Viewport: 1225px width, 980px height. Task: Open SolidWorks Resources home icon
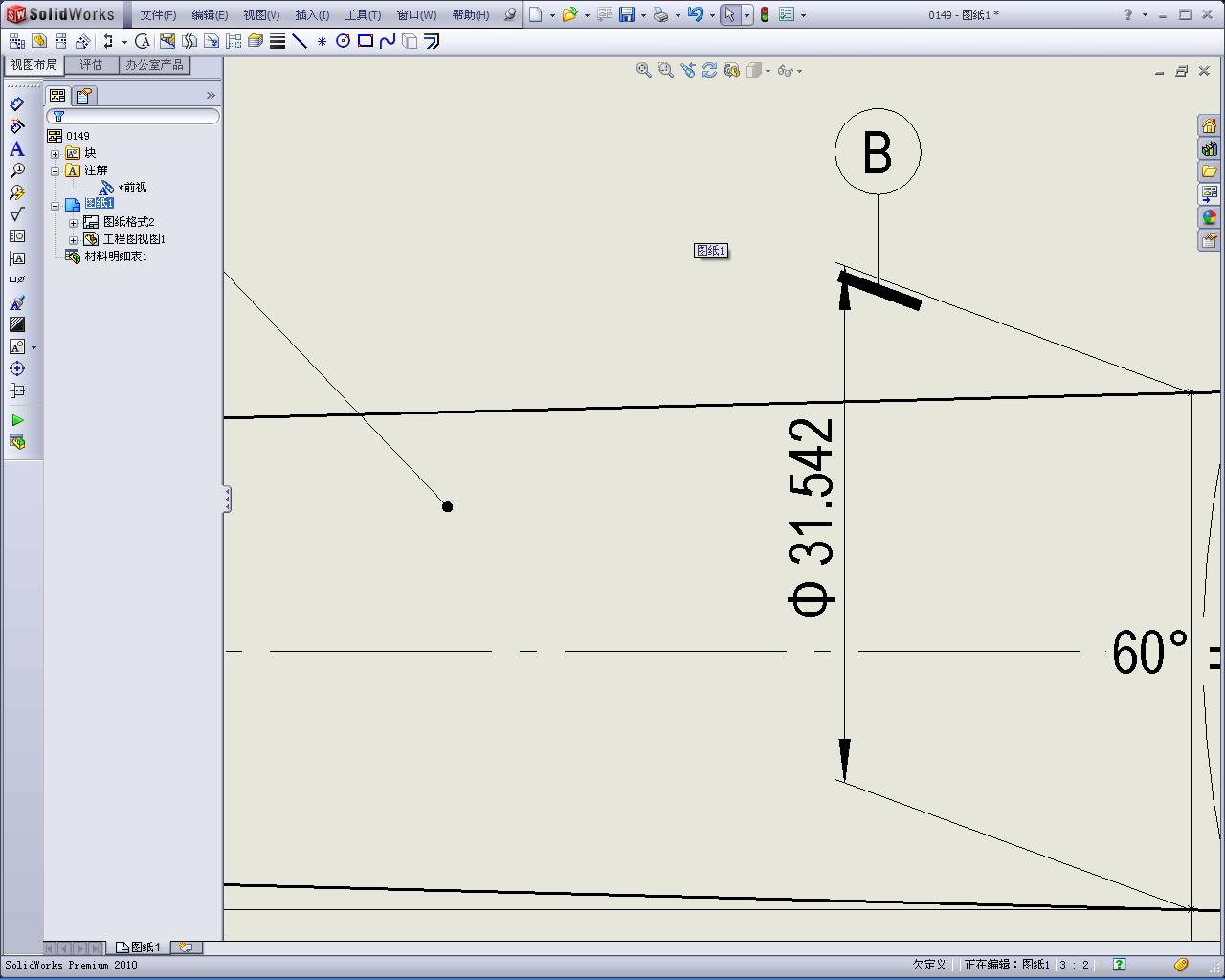pos(1209,126)
